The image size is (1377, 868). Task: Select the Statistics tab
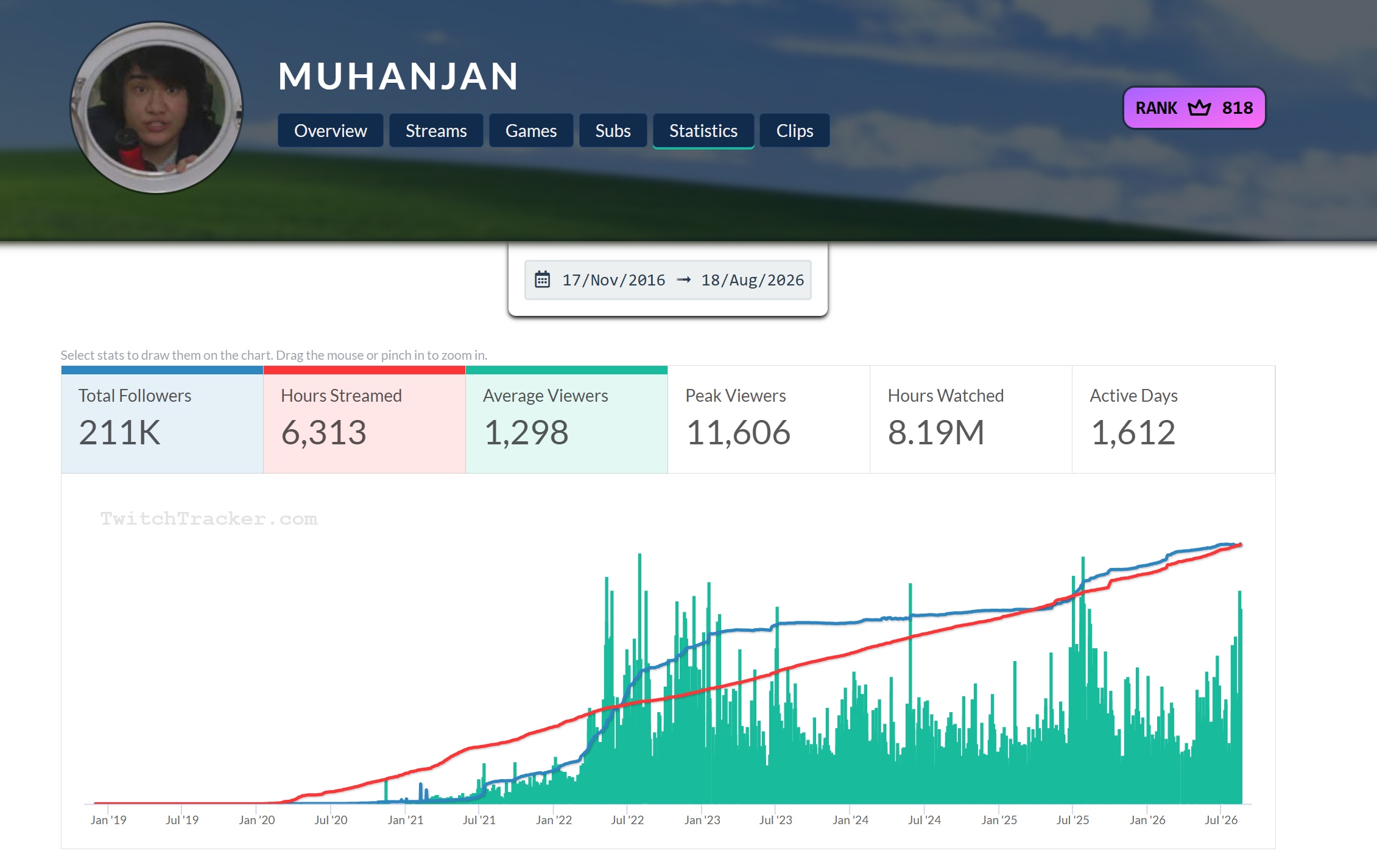coord(703,130)
